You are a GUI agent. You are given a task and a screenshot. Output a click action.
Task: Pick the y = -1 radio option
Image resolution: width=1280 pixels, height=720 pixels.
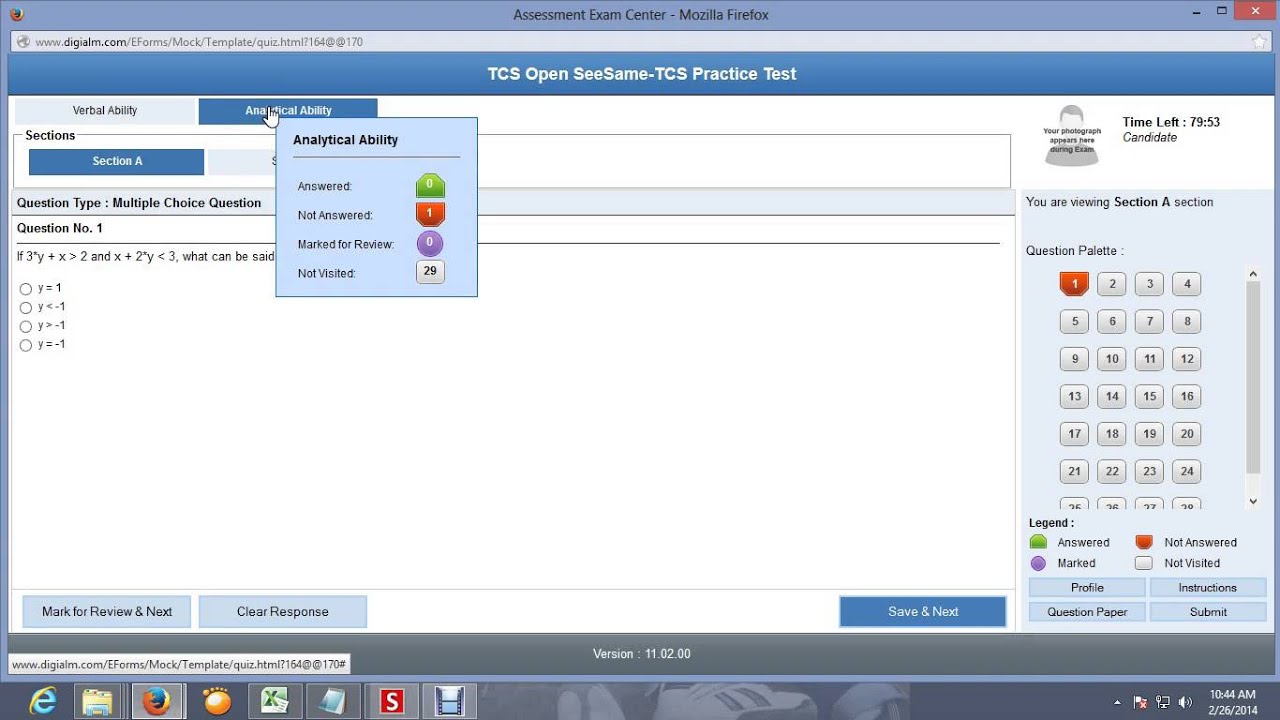coord(26,346)
